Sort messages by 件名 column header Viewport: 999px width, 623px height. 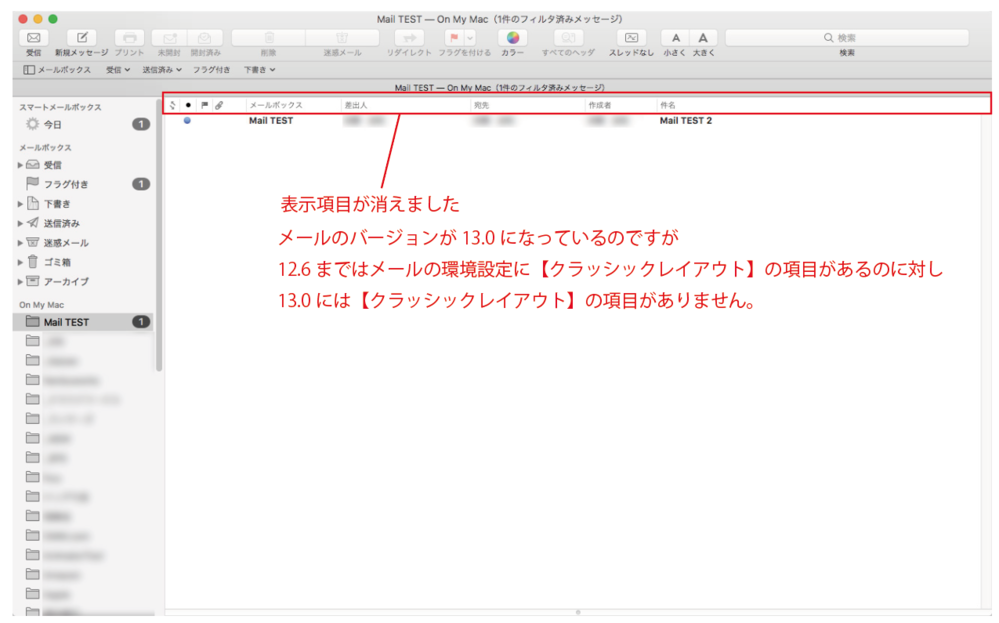[667, 105]
